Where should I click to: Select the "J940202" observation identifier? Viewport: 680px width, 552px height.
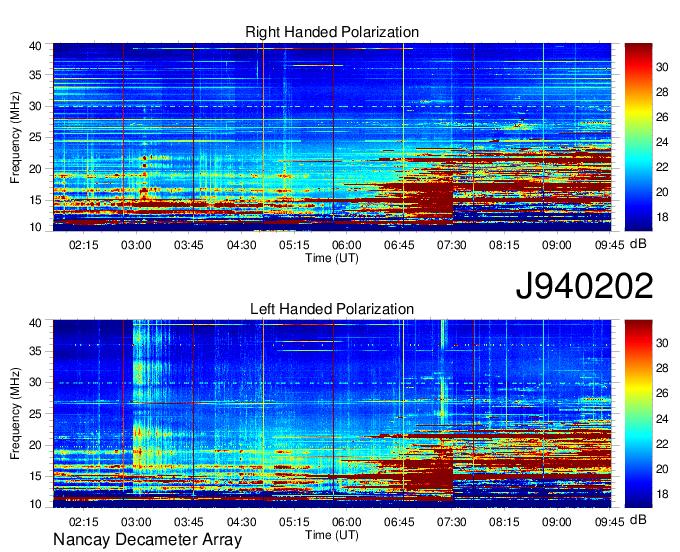pos(584,286)
